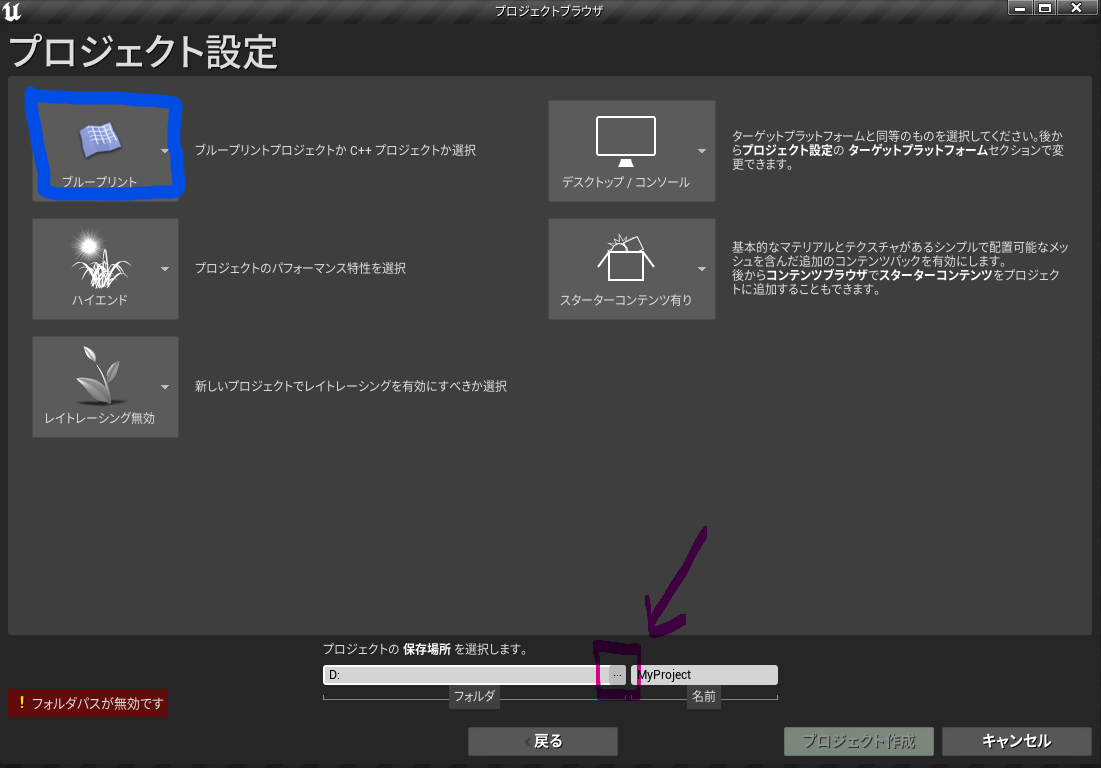Click the Unreal Engine logo in title bar
1101x768 pixels.
pyautogui.click(x=12, y=11)
